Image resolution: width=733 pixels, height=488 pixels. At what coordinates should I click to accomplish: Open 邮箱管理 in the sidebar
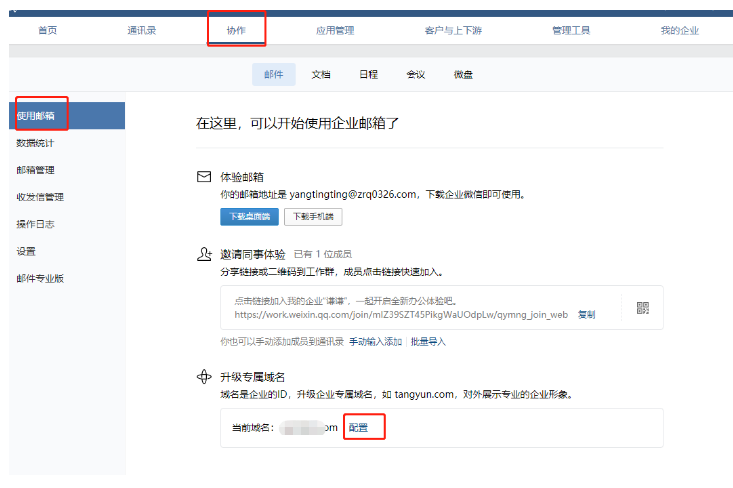point(35,170)
